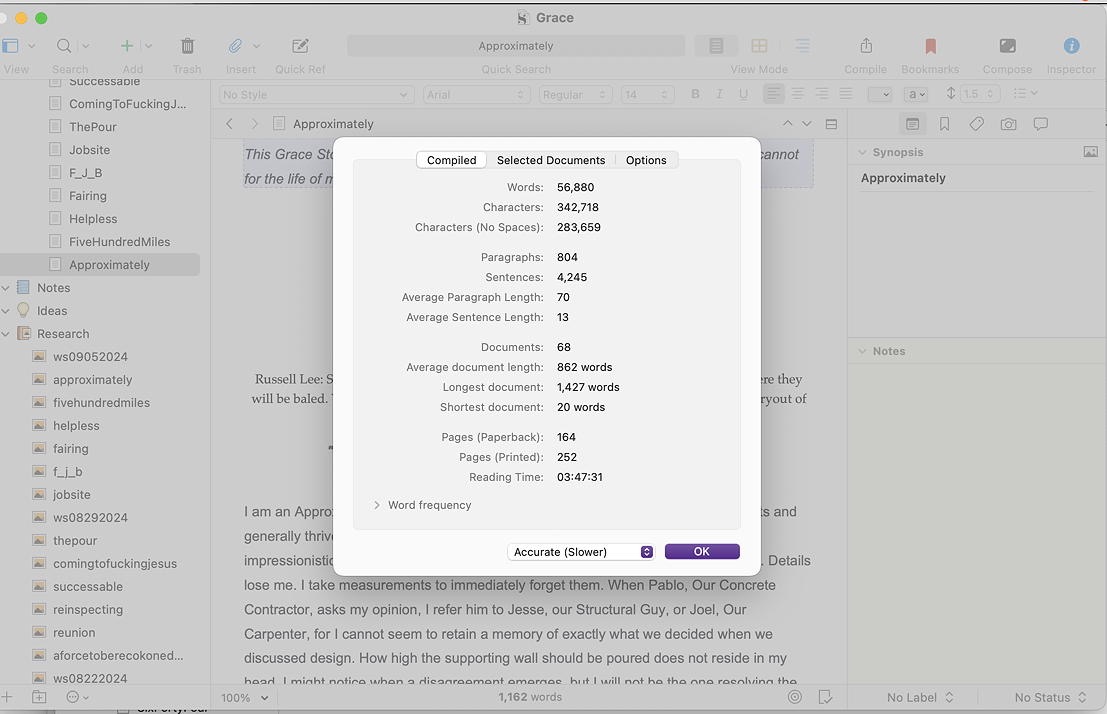Click the Insert paperclip icon

[235, 46]
